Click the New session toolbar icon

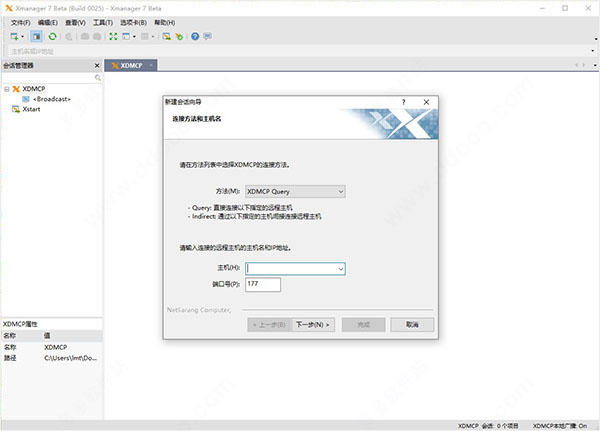14,36
